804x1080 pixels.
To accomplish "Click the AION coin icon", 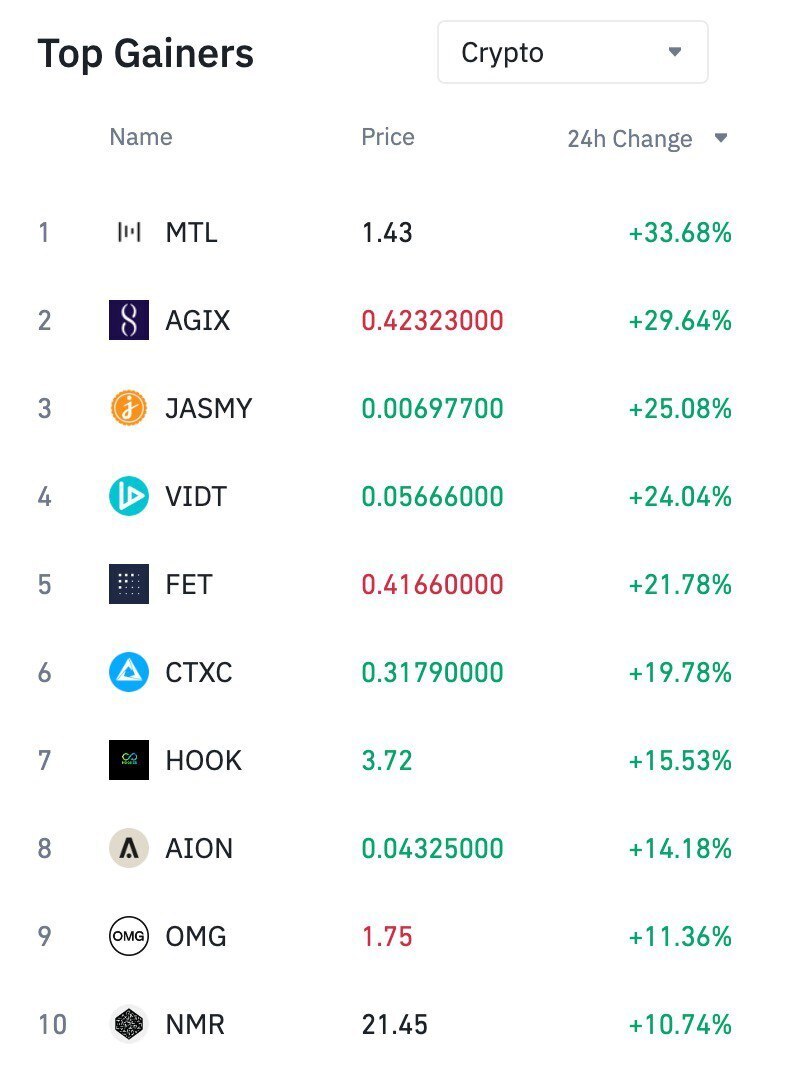I will pyautogui.click(x=129, y=849).
